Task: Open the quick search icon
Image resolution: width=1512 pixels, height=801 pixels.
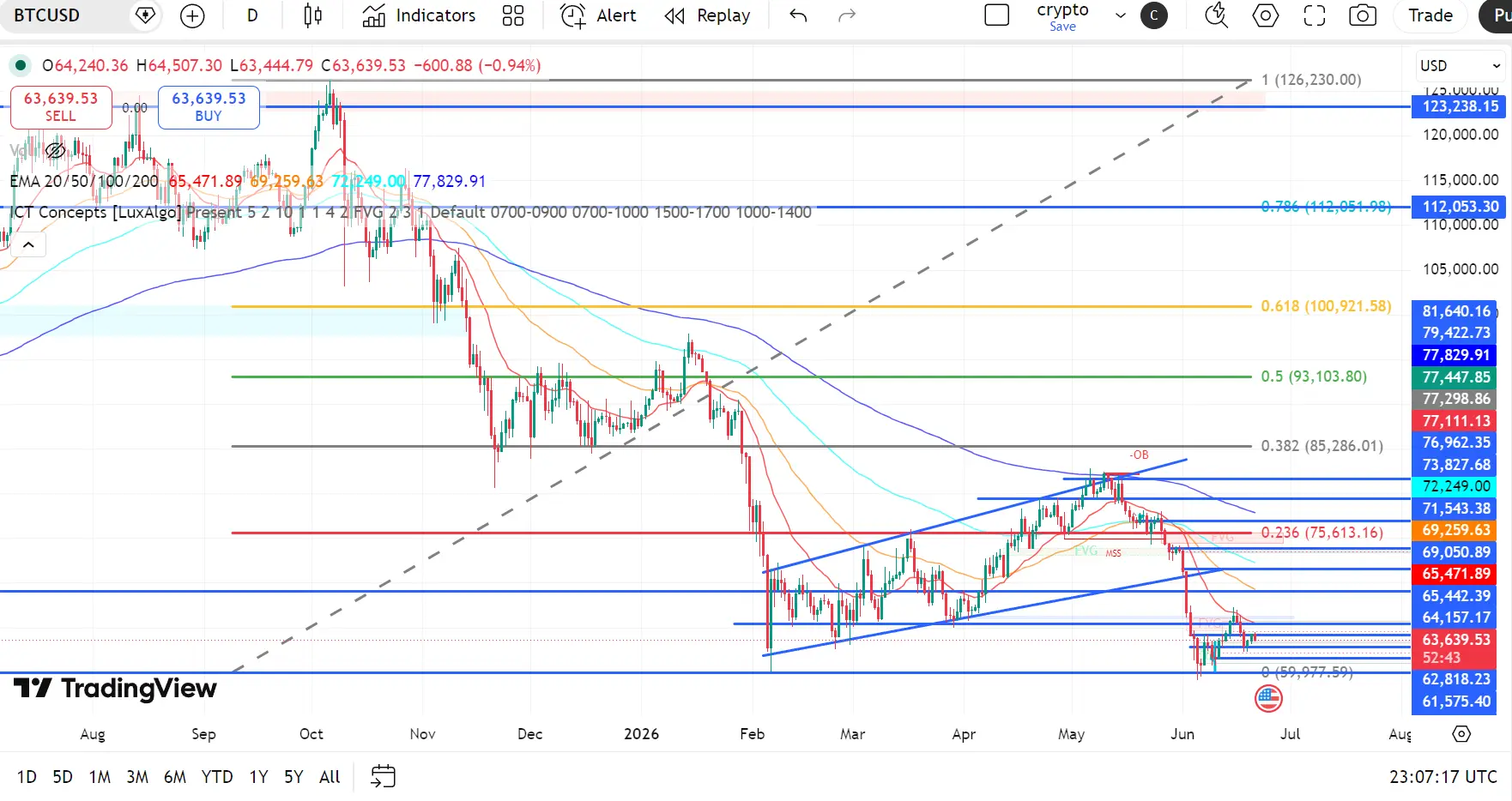Action: [1216, 15]
